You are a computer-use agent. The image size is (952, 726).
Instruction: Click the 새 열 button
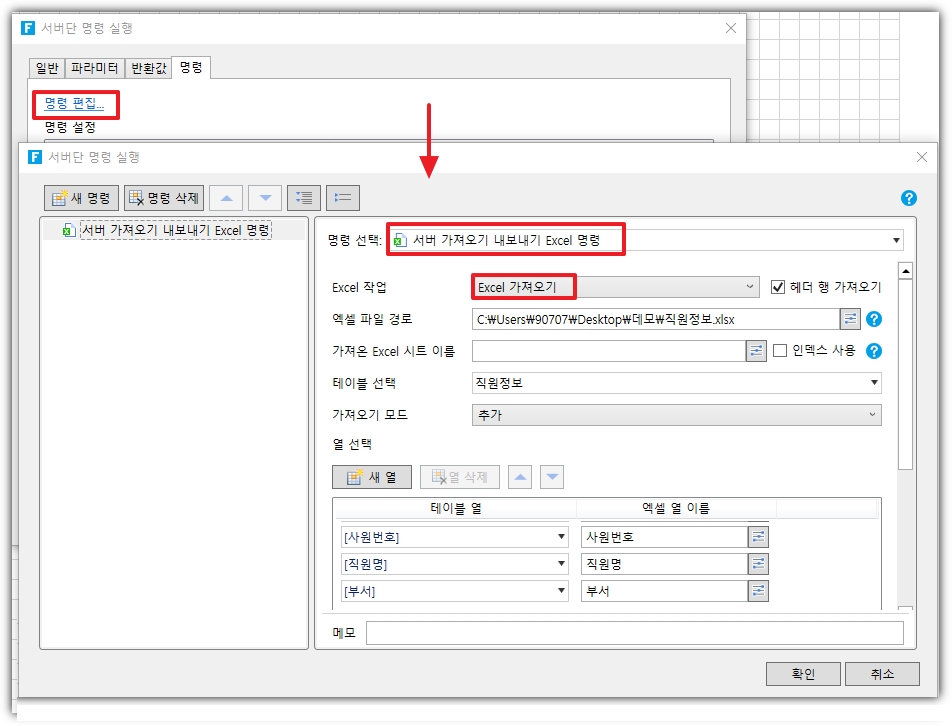[372, 477]
